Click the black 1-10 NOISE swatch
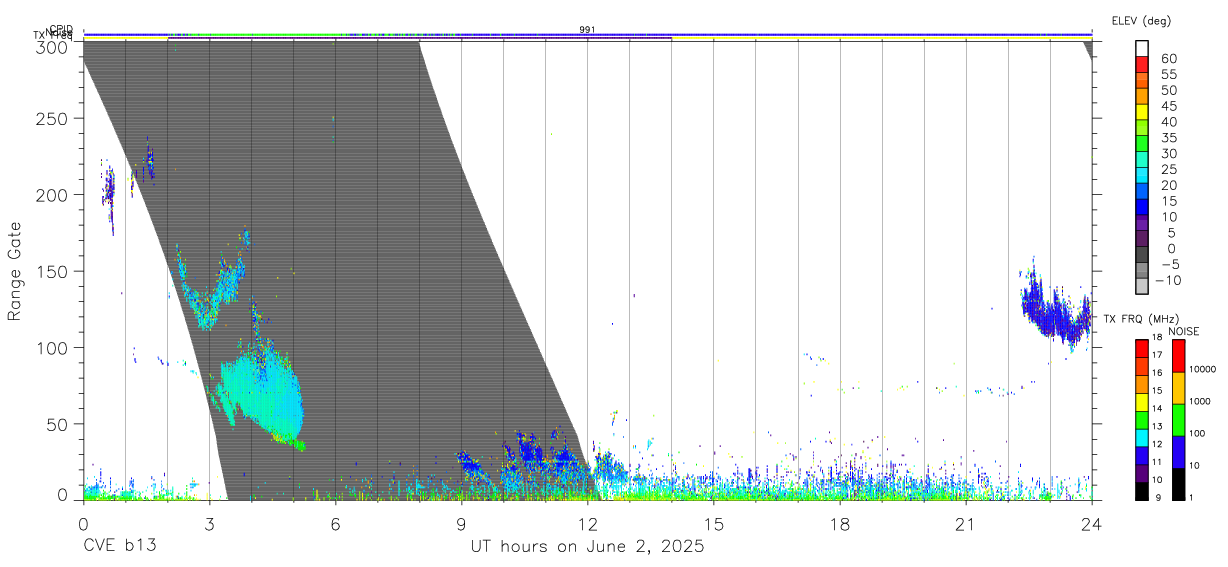 (1178, 484)
